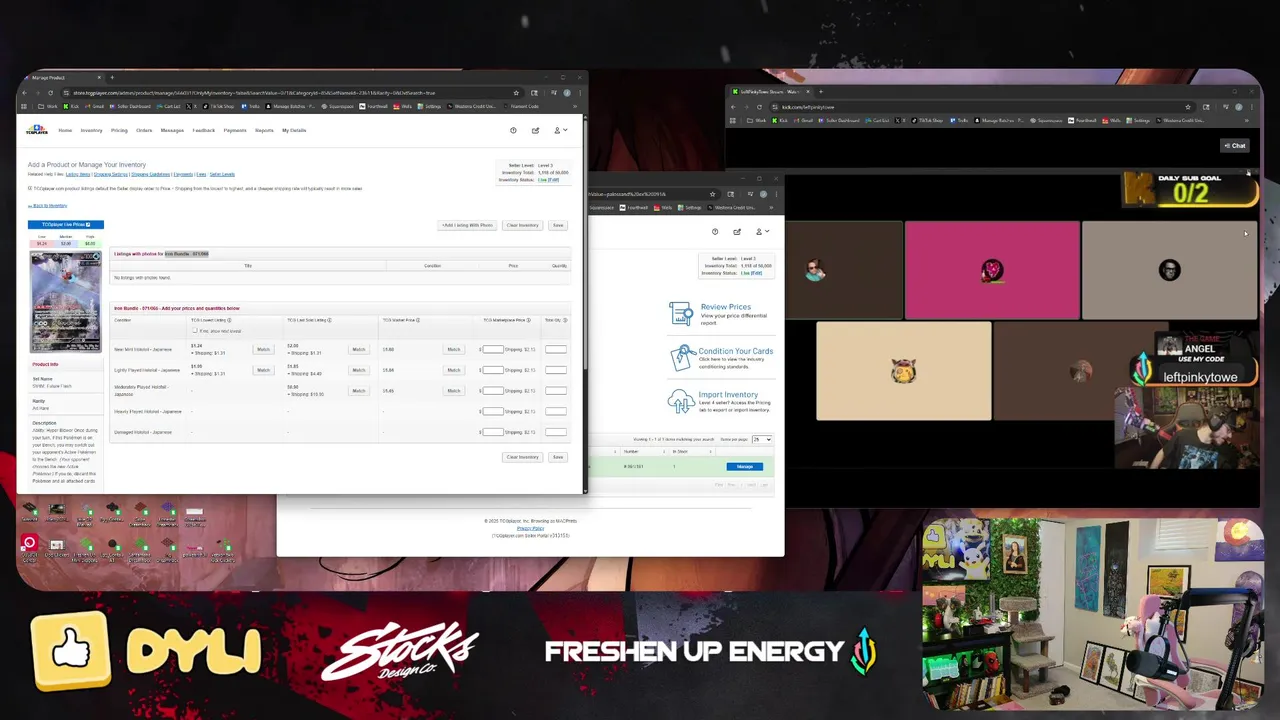Bookmark the Kick stream page with the star

[x=1188, y=107]
